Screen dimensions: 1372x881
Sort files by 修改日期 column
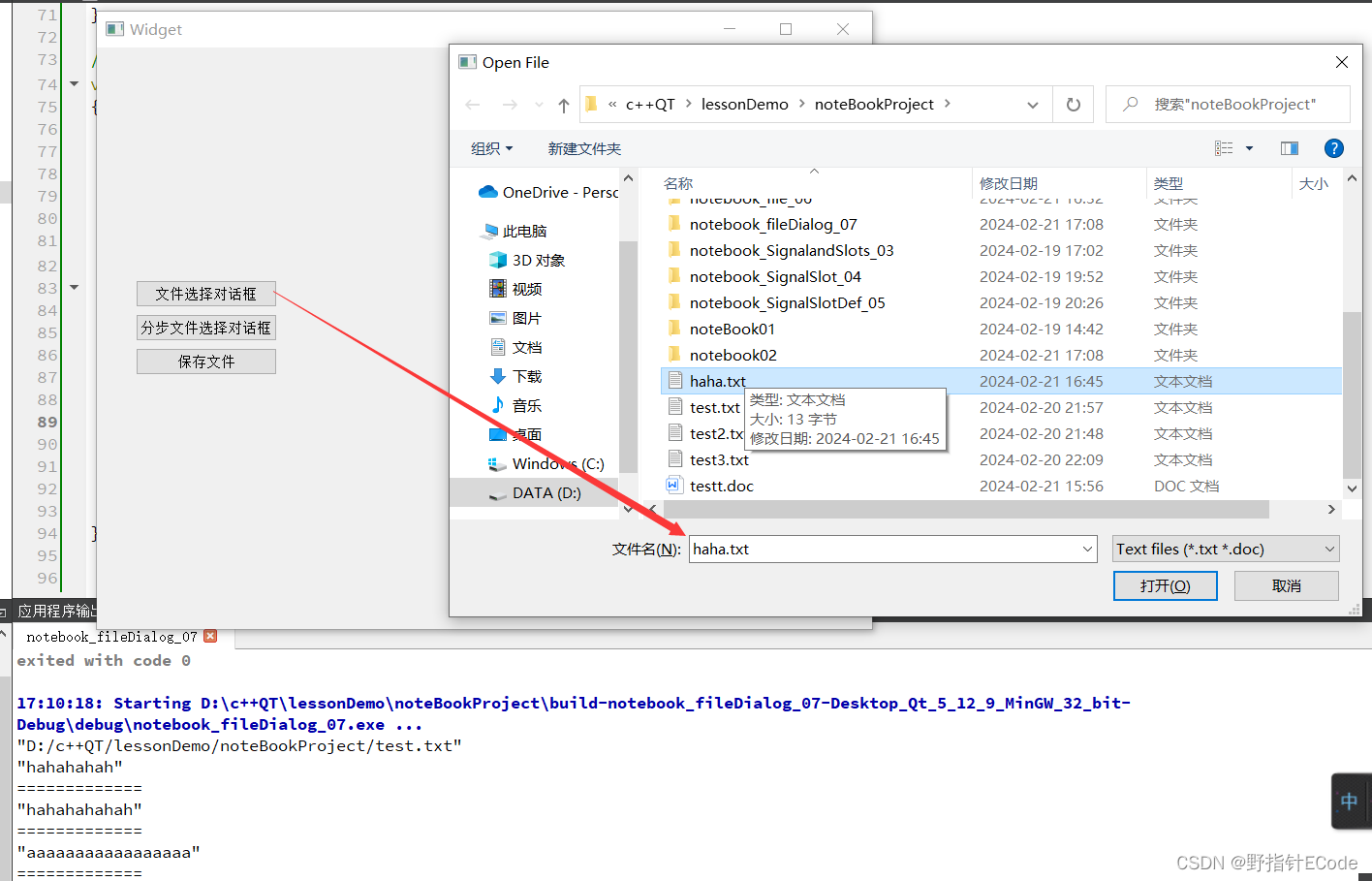(1009, 183)
